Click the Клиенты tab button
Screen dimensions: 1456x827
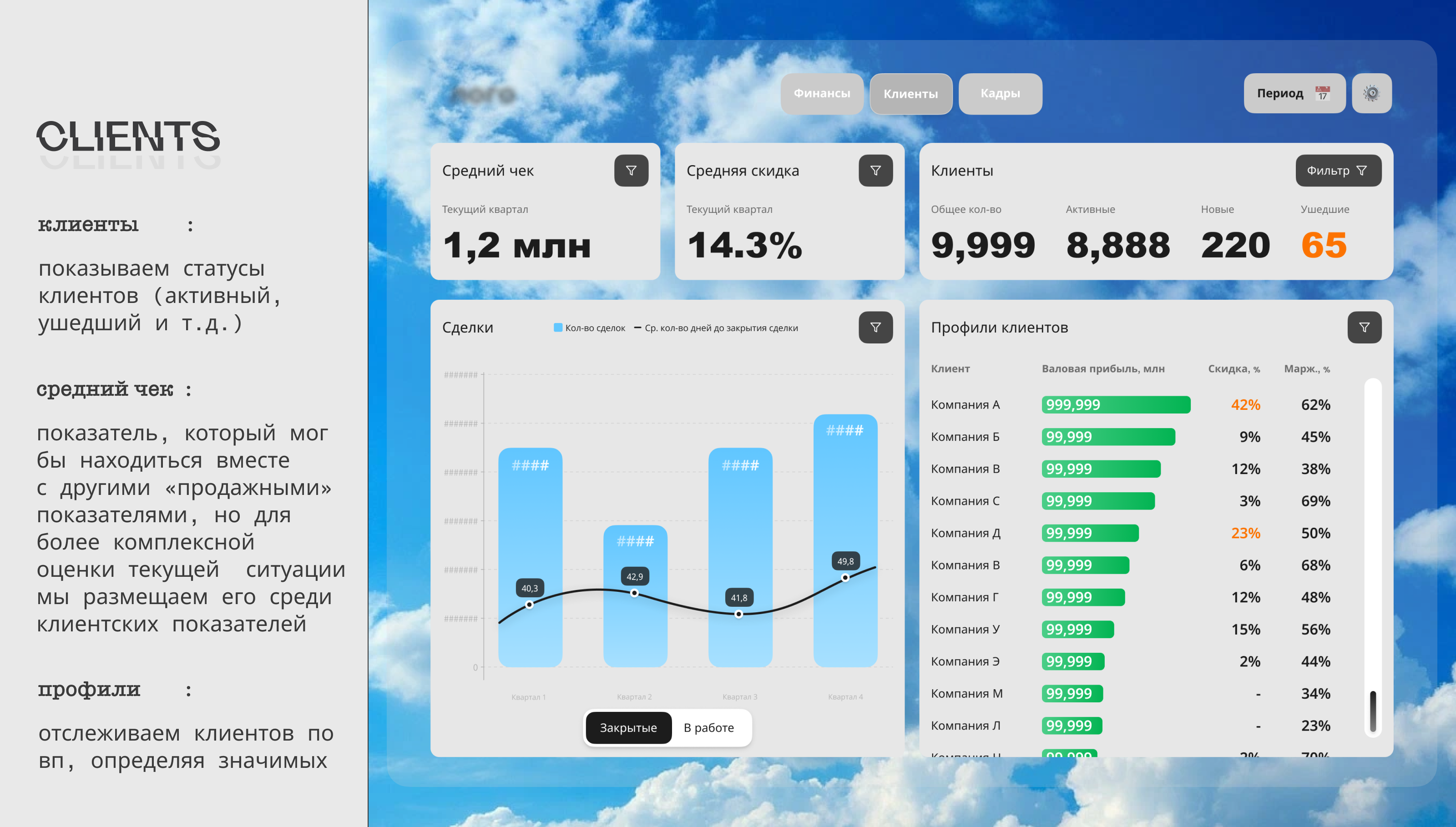tap(910, 94)
